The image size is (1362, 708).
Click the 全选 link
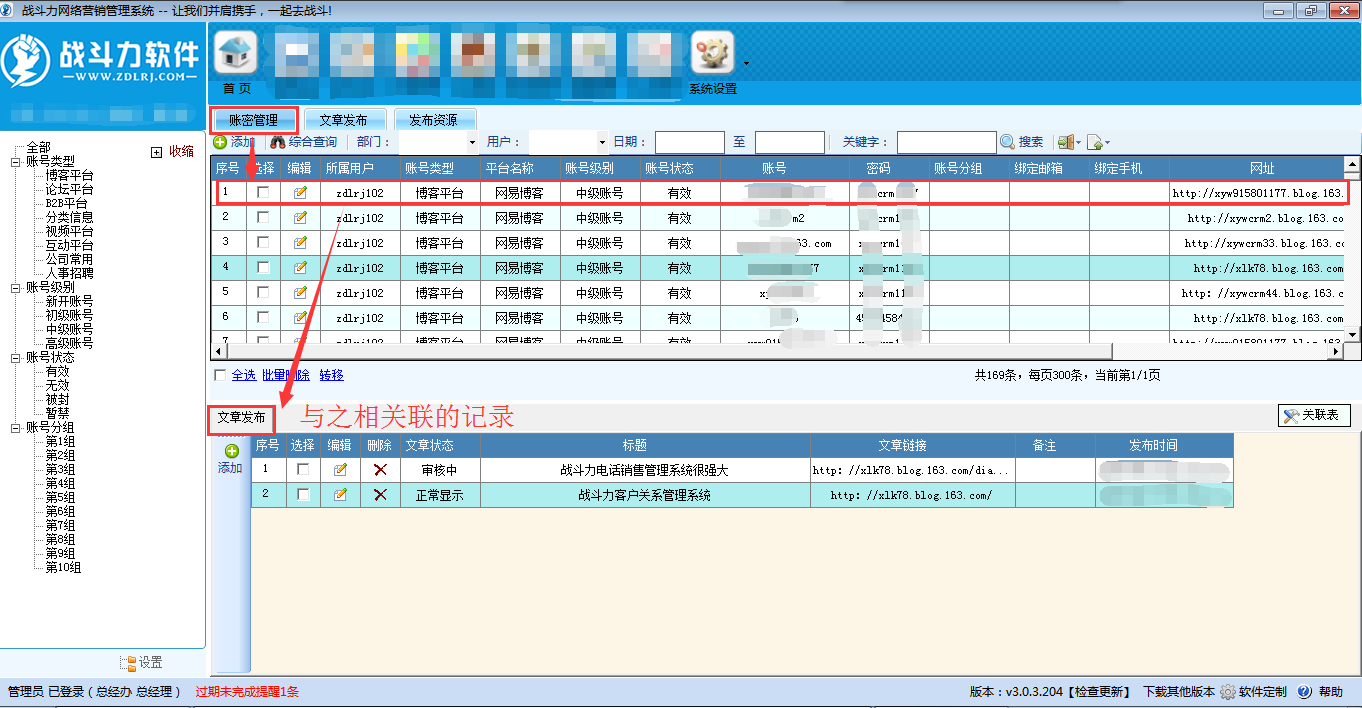(x=244, y=375)
